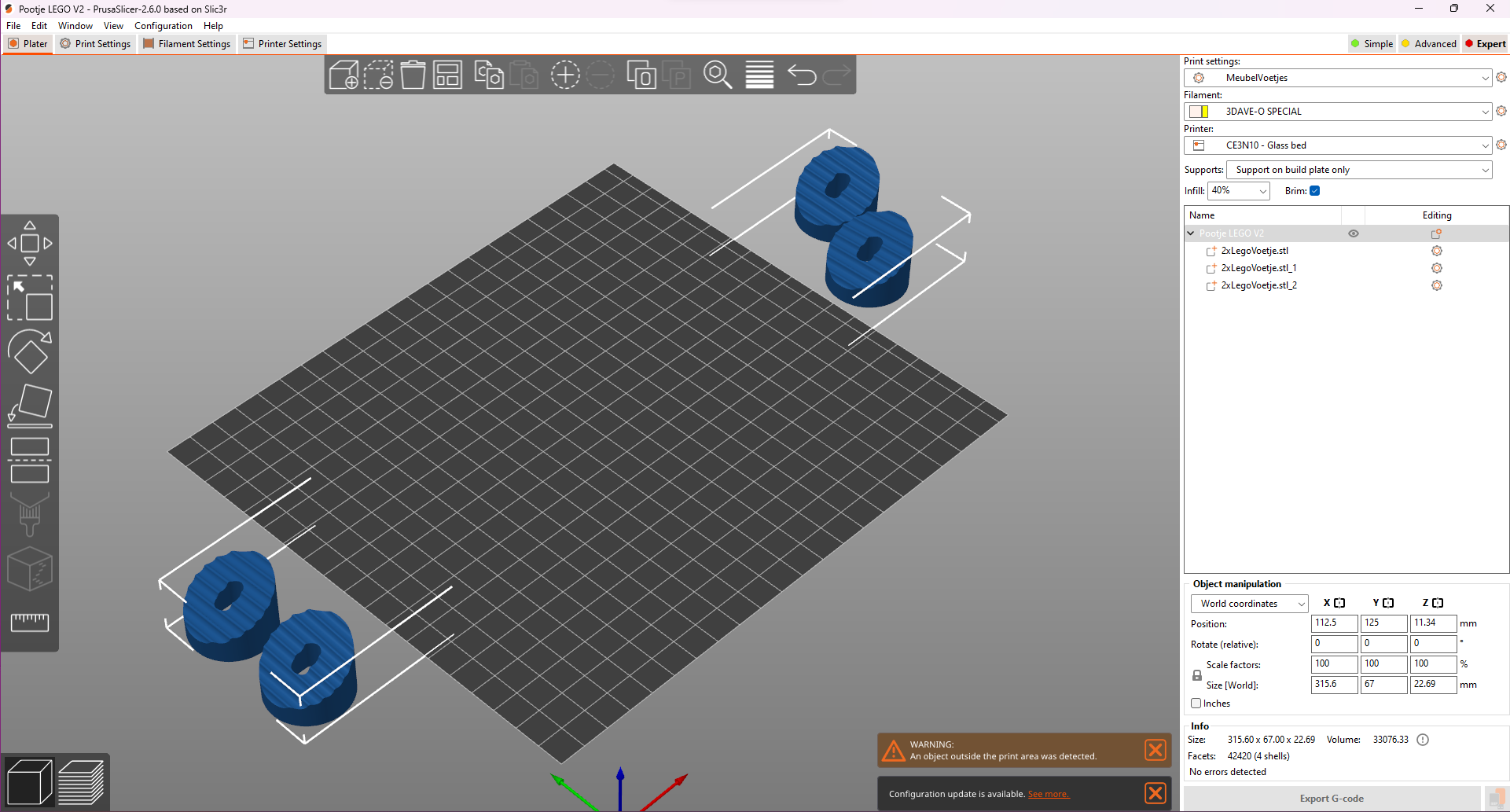Collapse the Pootje LEGO V2 tree item
This screenshot has width=1510, height=812.
click(x=1189, y=233)
